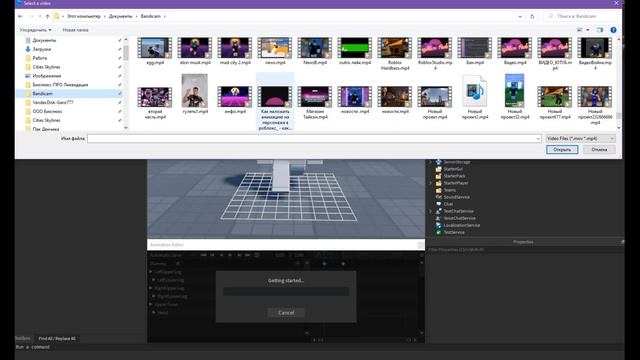Select Teams in Explorer panel

click(x=449, y=190)
